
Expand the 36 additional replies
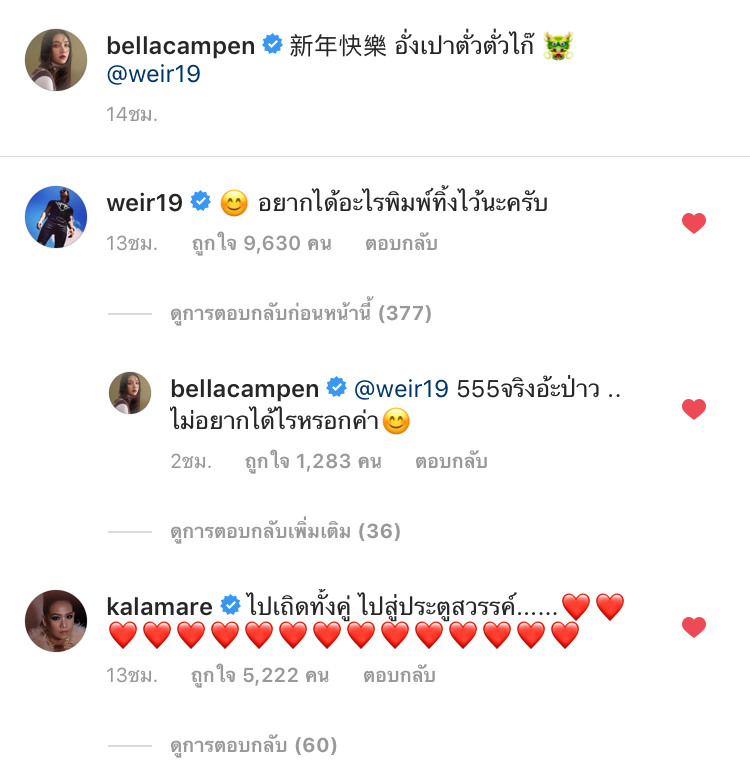[x=285, y=531]
